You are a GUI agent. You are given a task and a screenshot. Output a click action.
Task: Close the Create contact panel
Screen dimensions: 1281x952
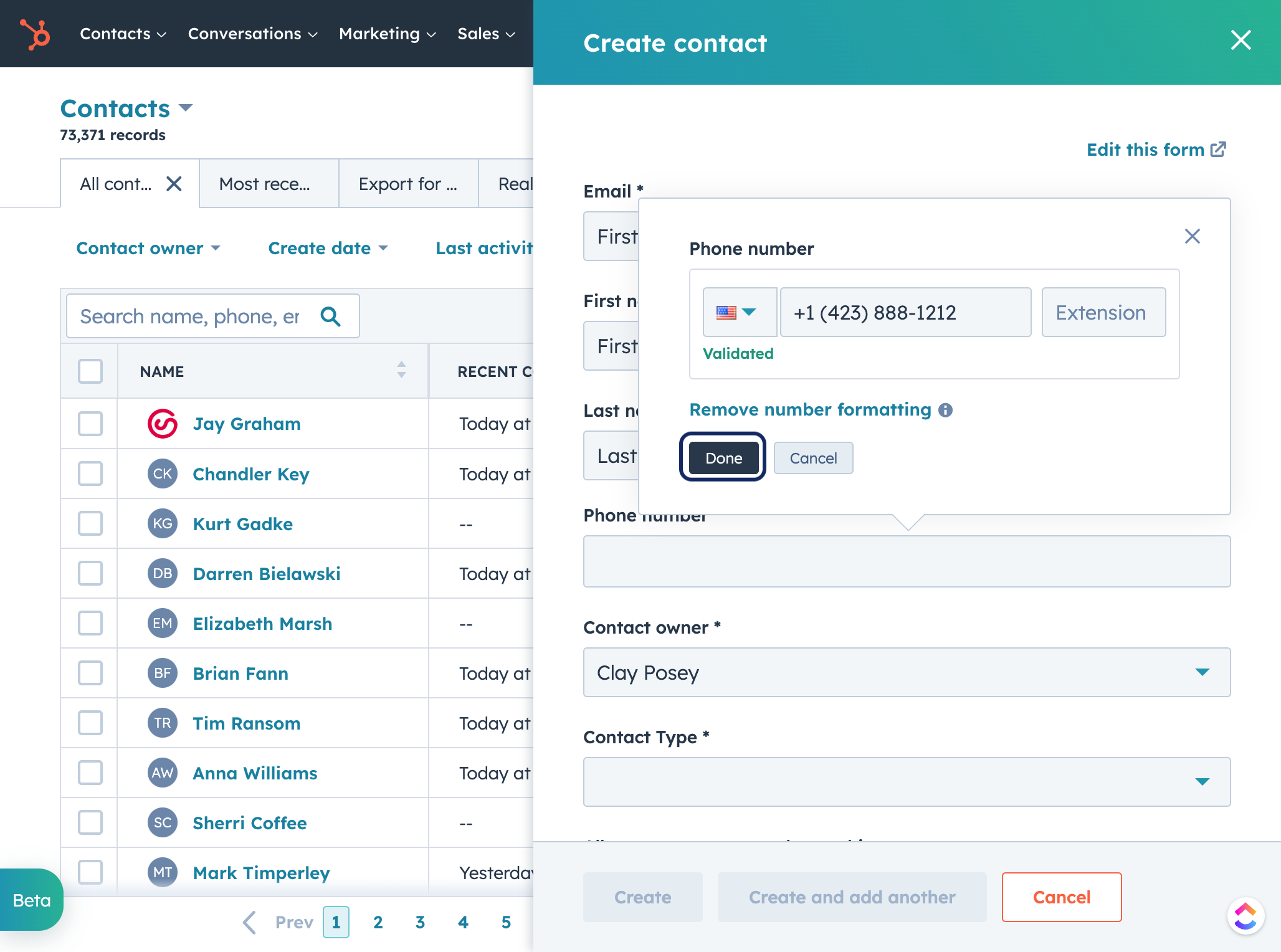click(1241, 40)
